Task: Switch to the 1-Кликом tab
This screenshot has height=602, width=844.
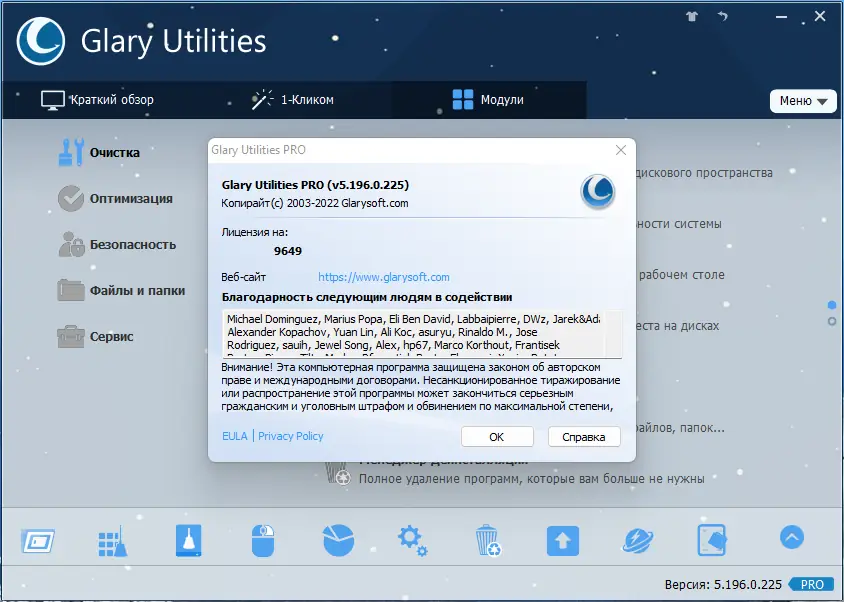Action: tap(296, 99)
